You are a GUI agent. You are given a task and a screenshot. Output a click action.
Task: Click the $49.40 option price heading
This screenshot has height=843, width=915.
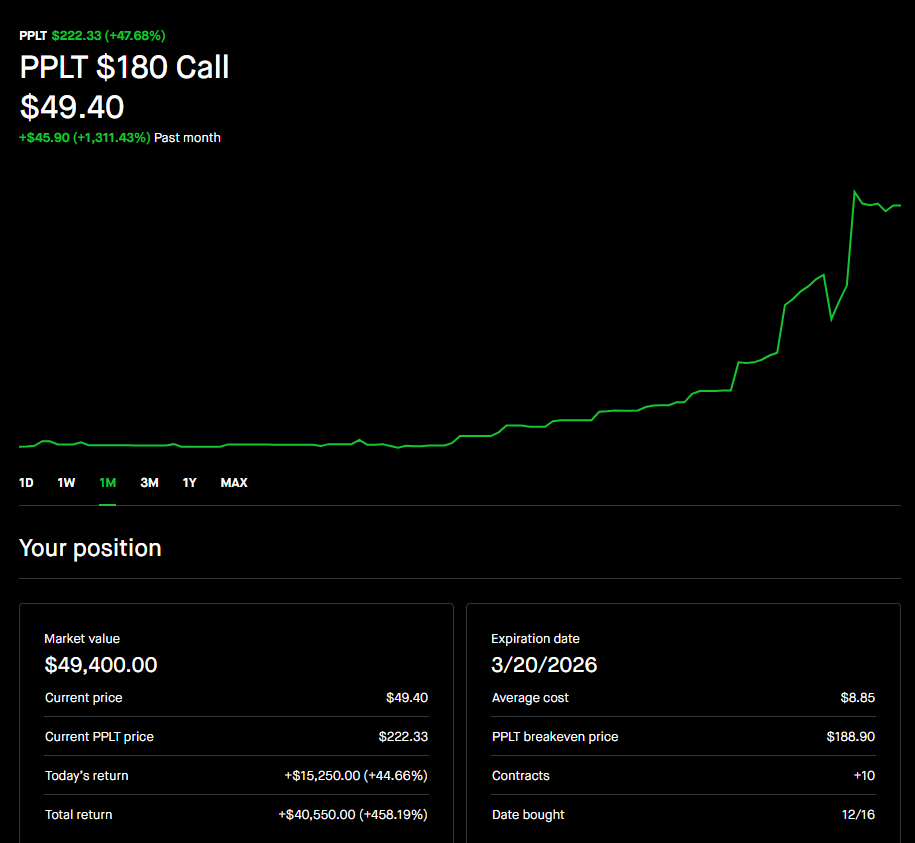(x=72, y=107)
